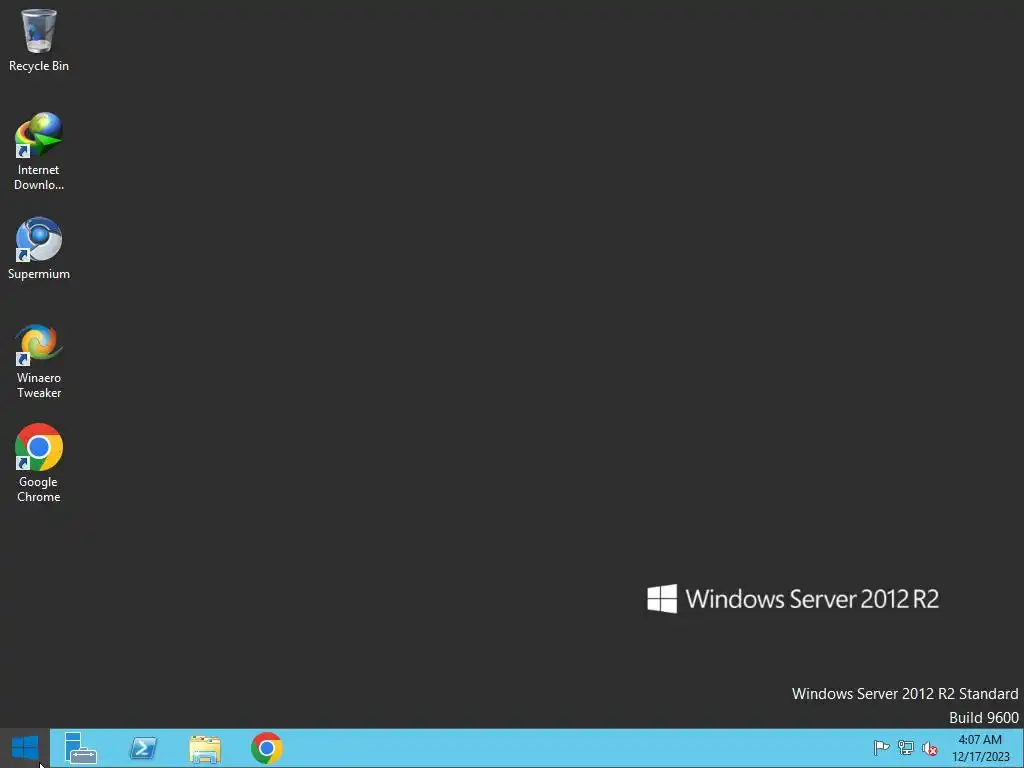The image size is (1024, 768).
Task: Launch Server Manager from the taskbar
Action: click(81, 748)
